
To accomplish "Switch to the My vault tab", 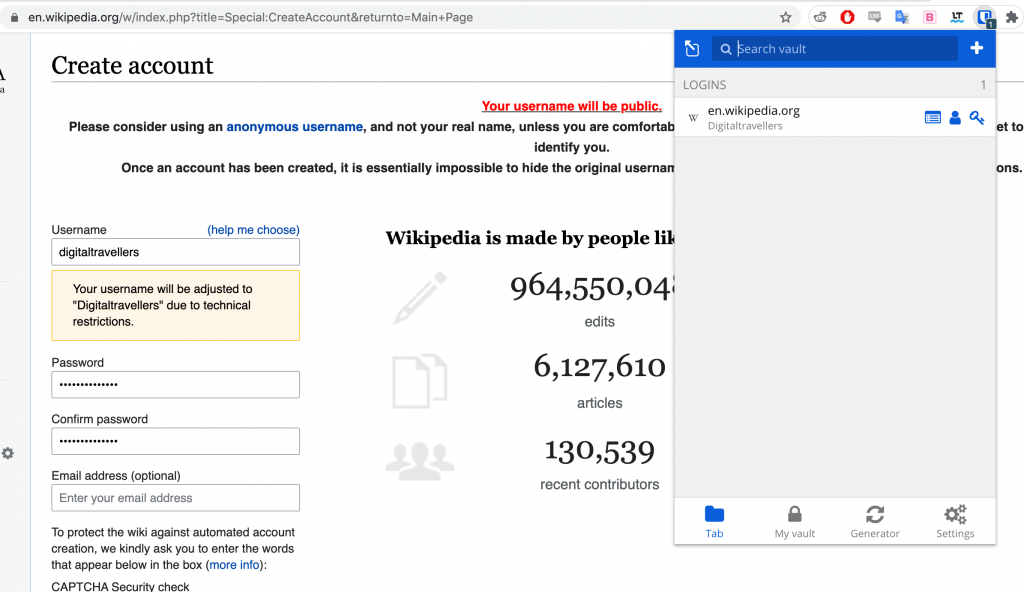I will (795, 521).
